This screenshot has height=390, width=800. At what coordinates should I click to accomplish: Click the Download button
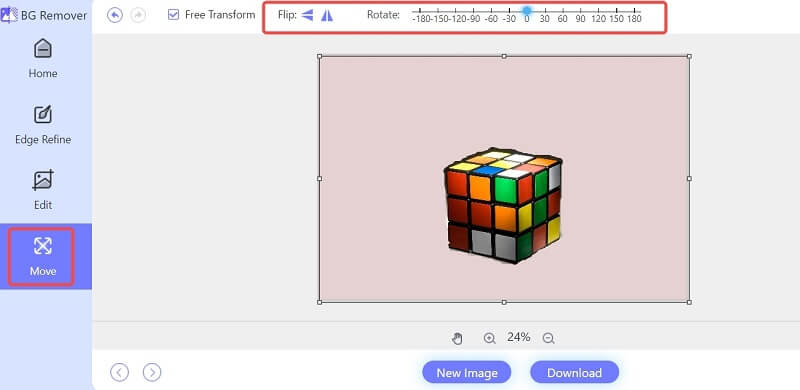[574, 373]
